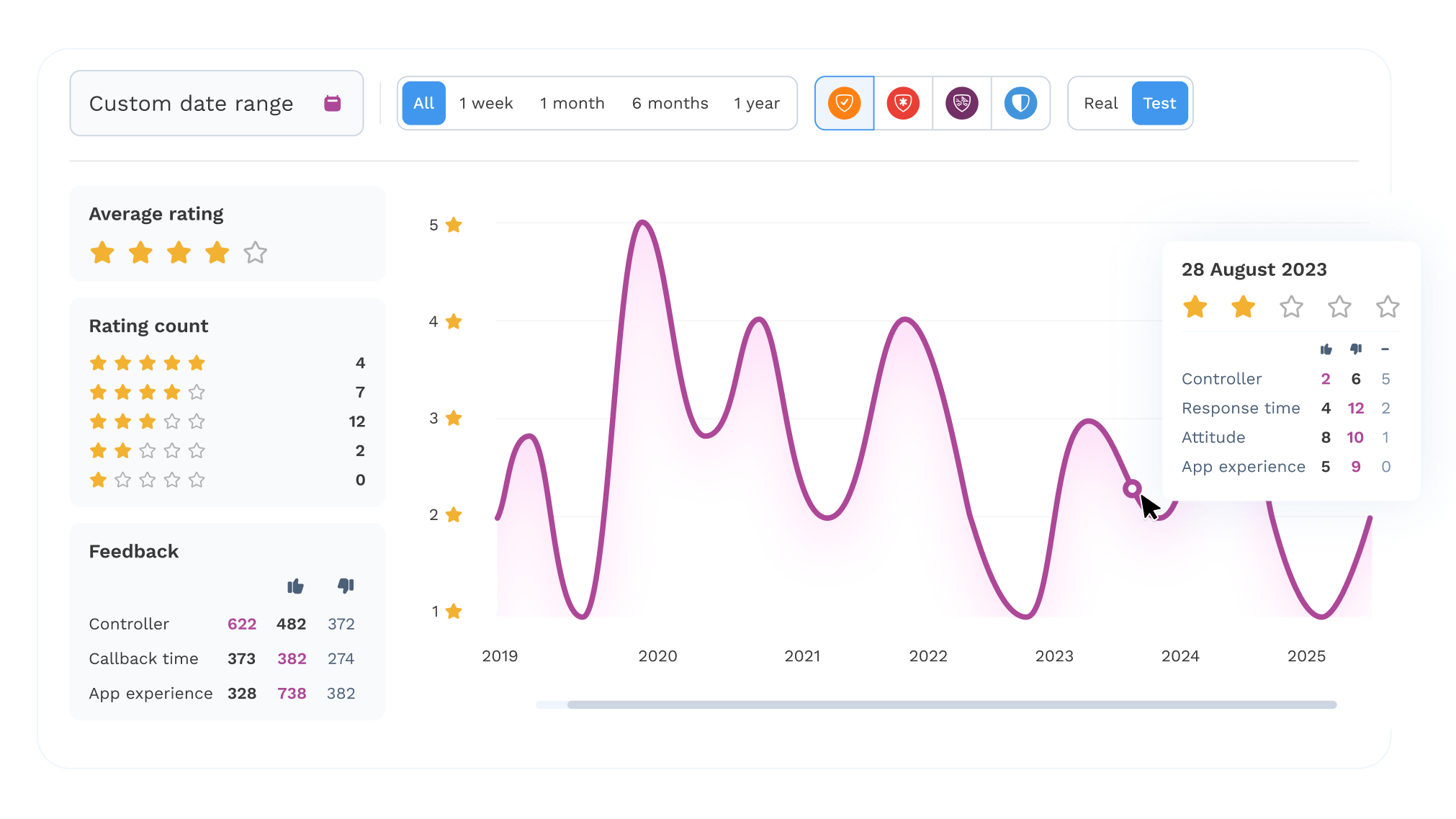
Task: Filter chart to 1 week
Action: (486, 103)
